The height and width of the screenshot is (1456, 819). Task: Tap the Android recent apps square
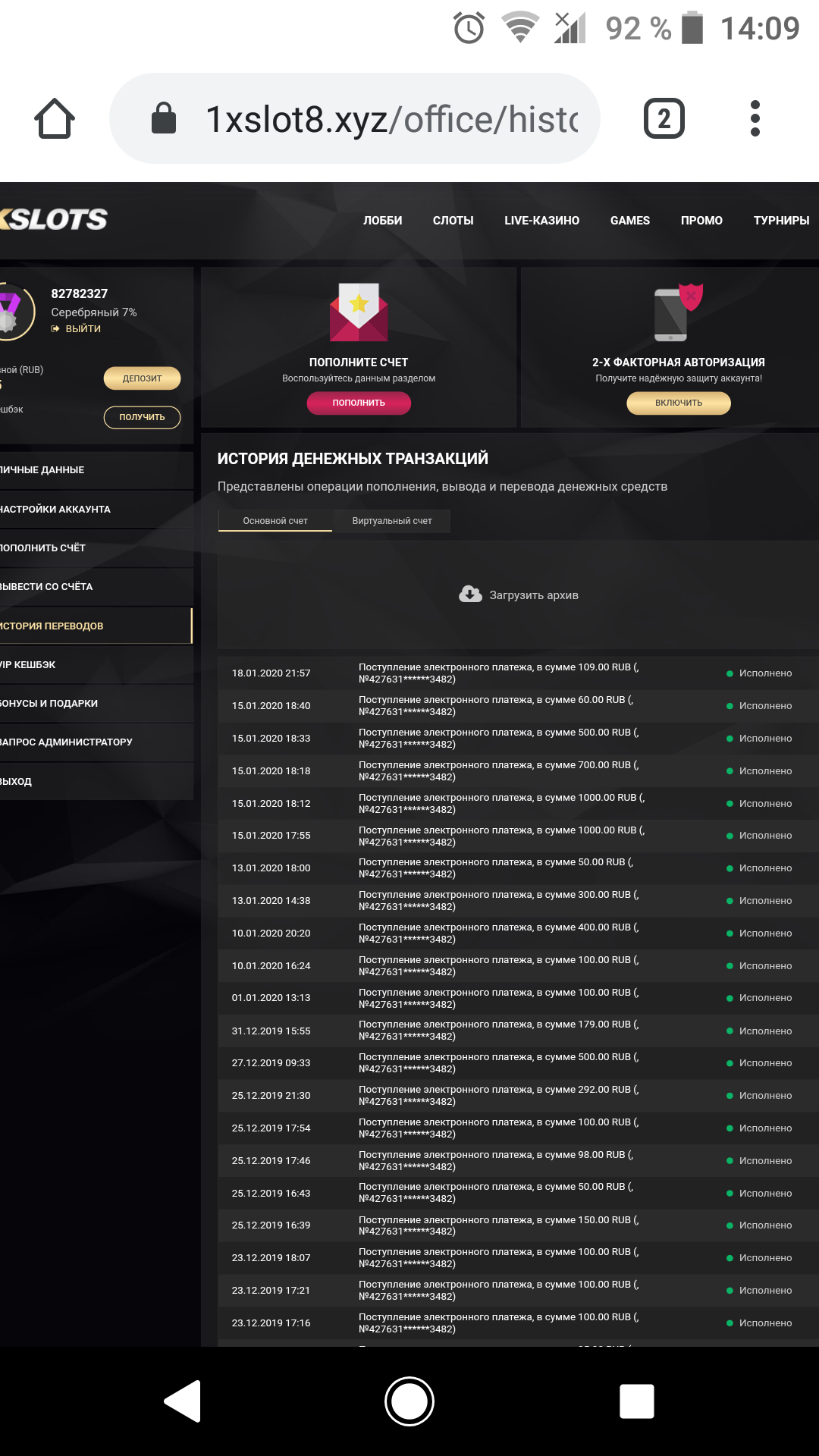point(637,1401)
